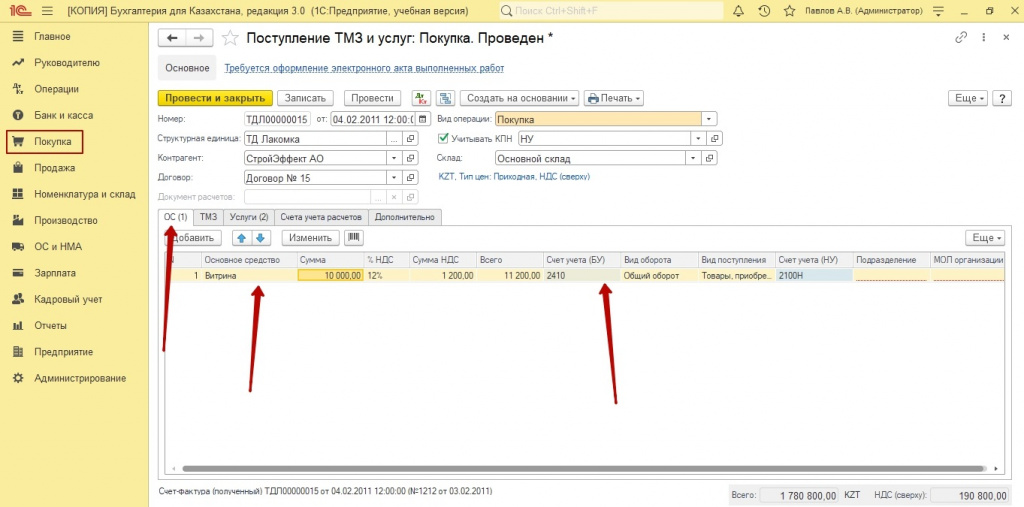Expand the Контрагент dropdown list
Screen dimensions: 1024x507
coord(394,158)
